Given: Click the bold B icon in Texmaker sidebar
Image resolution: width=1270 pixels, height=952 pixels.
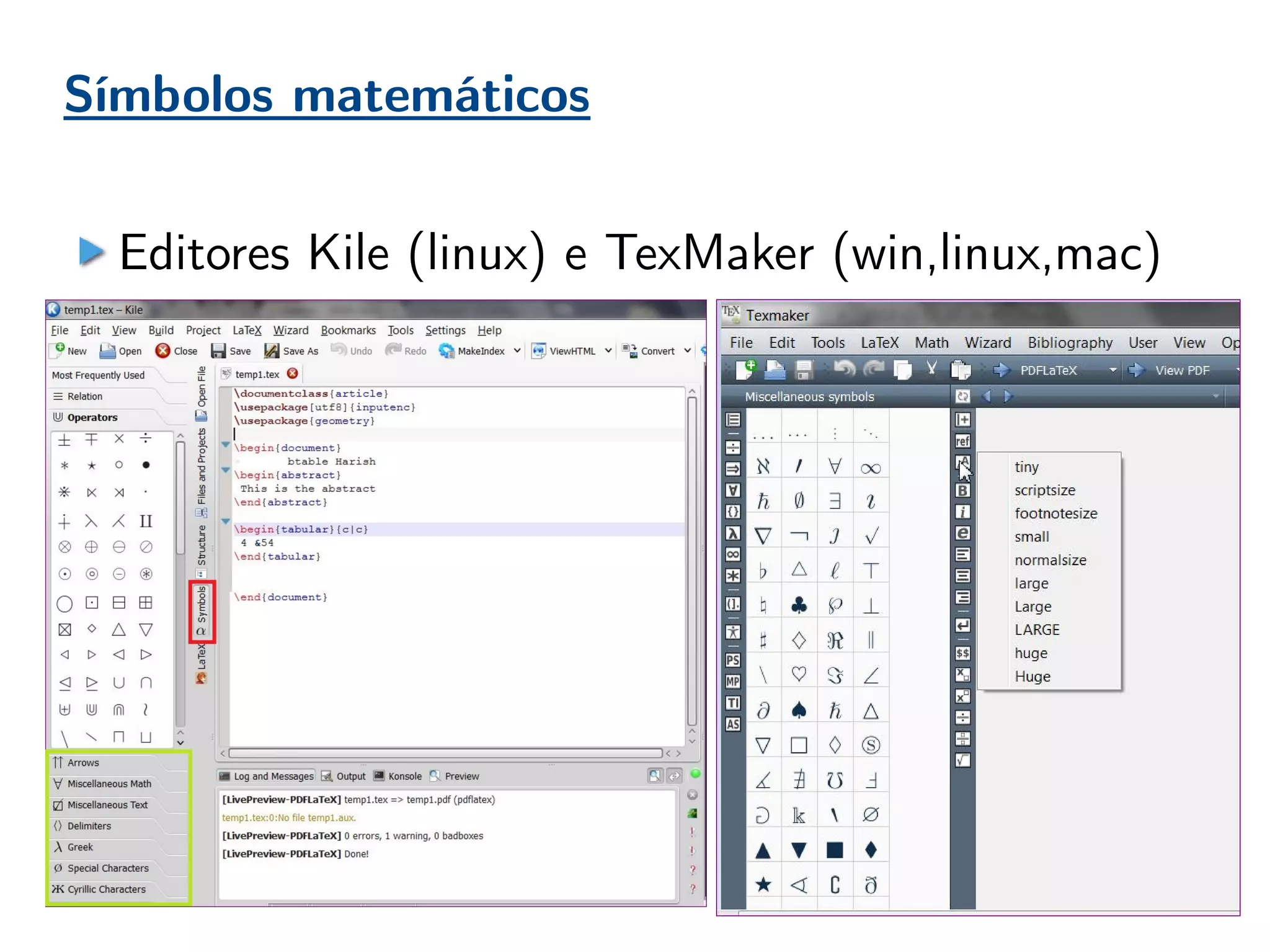Looking at the screenshot, I should point(962,491).
